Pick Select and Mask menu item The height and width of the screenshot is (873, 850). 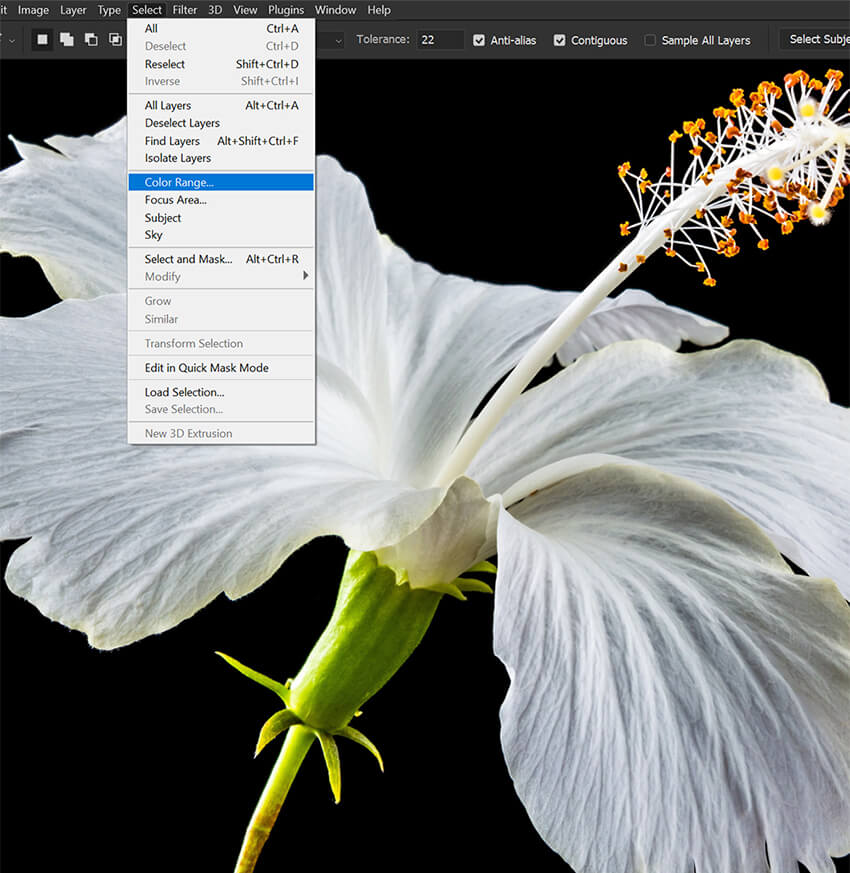click(x=188, y=259)
